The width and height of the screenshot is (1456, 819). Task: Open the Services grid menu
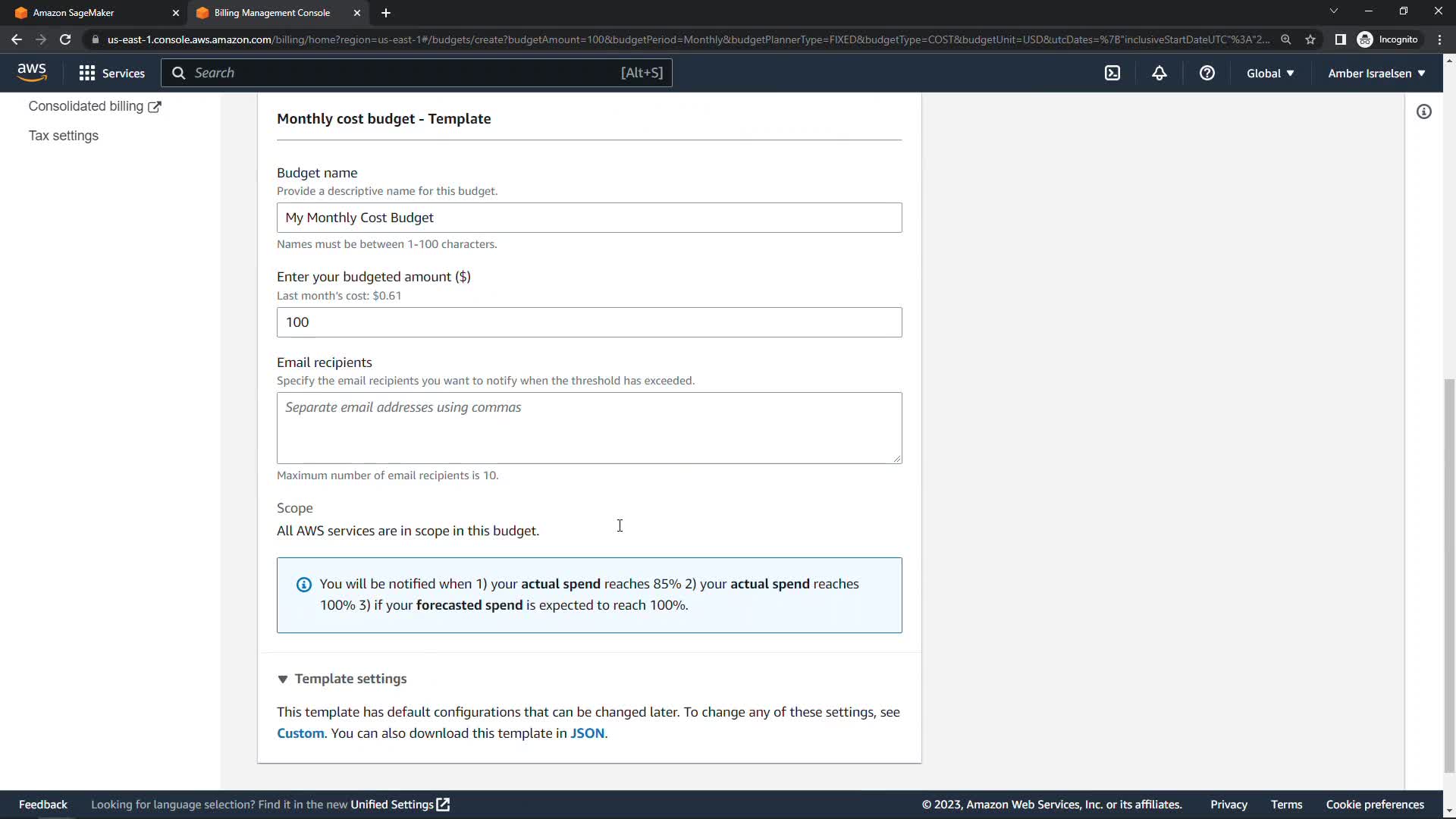tap(111, 74)
